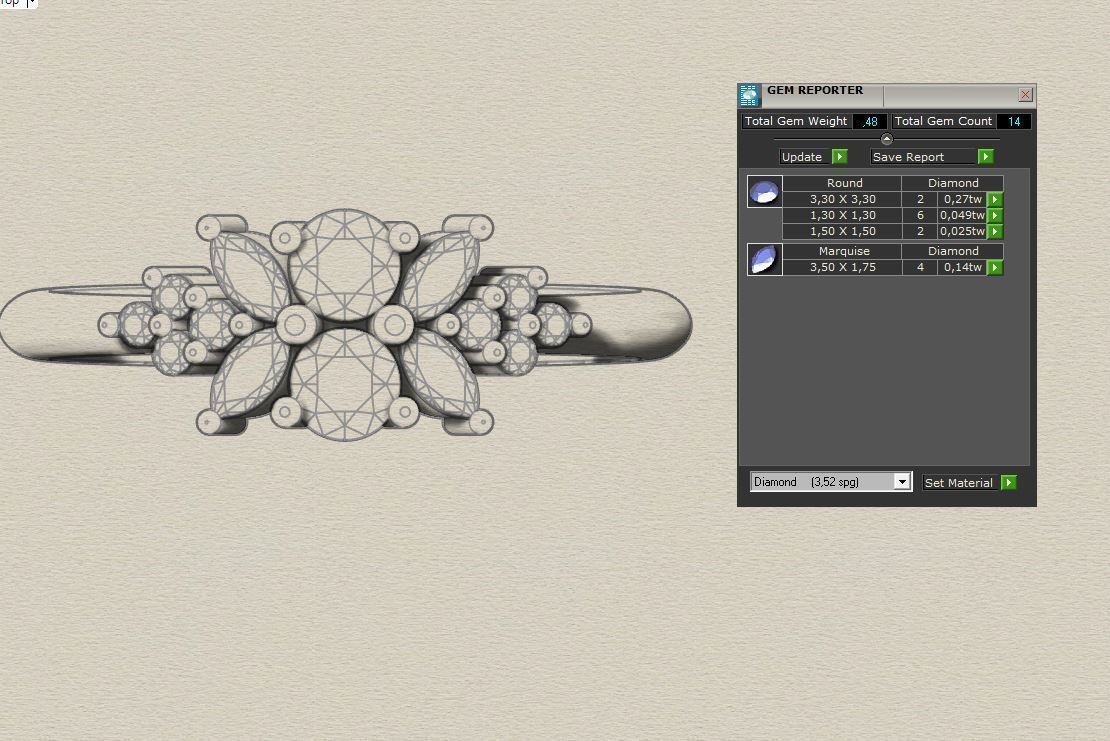
Task: Click the Diamond header in the Round group
Action: 953,183
